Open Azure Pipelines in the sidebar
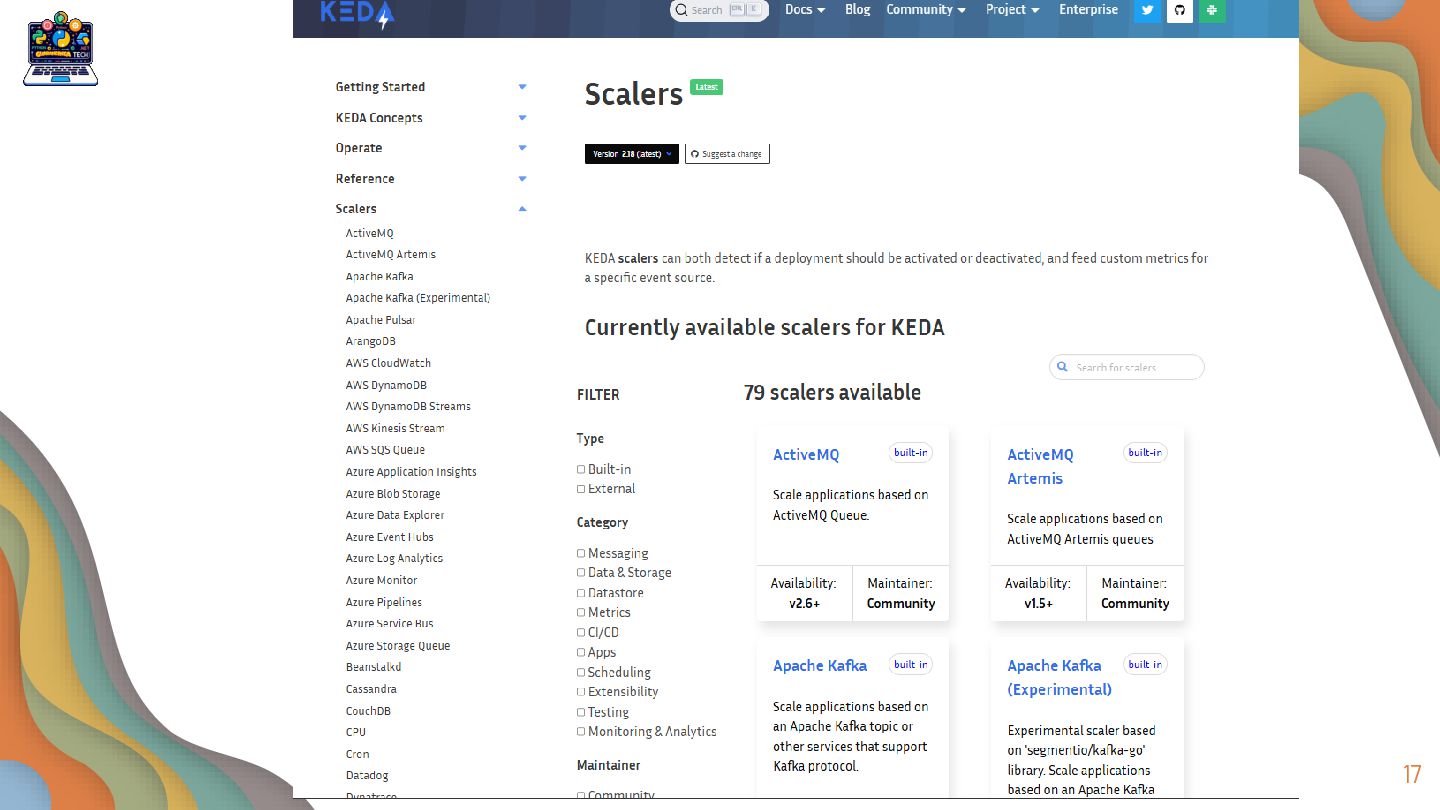This screenshot has height=810, width=1440. [x=384, y=602]
